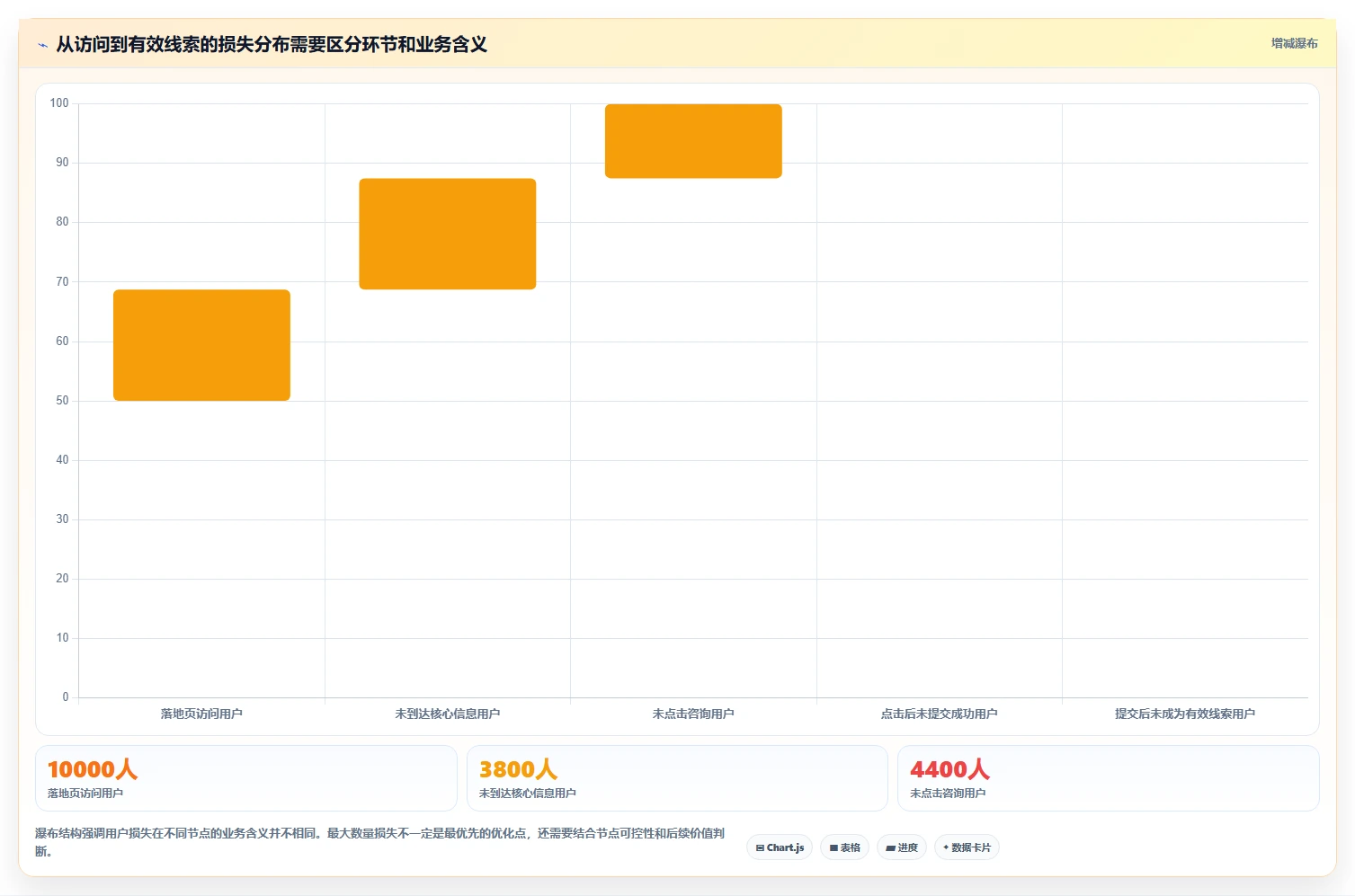Image resolution: width=1355 pixels, height=896 pixels.
Task: Click x-axis label 未到达核心信息用户
Action: (x=448, y=714)
